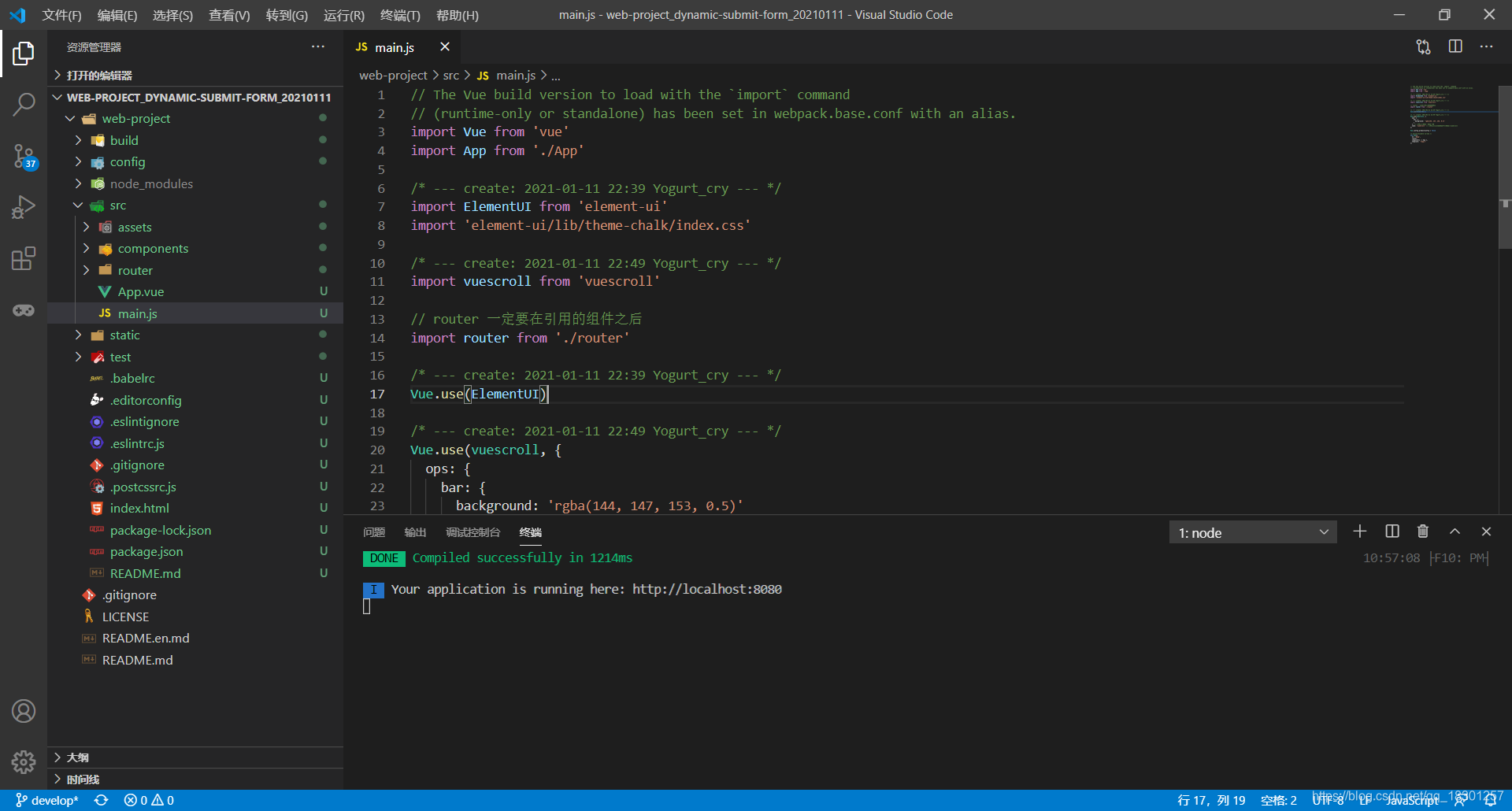Open the Extensions view
Image resolution: width=1512 pixels, height=811 pixels.
[24, 258]
